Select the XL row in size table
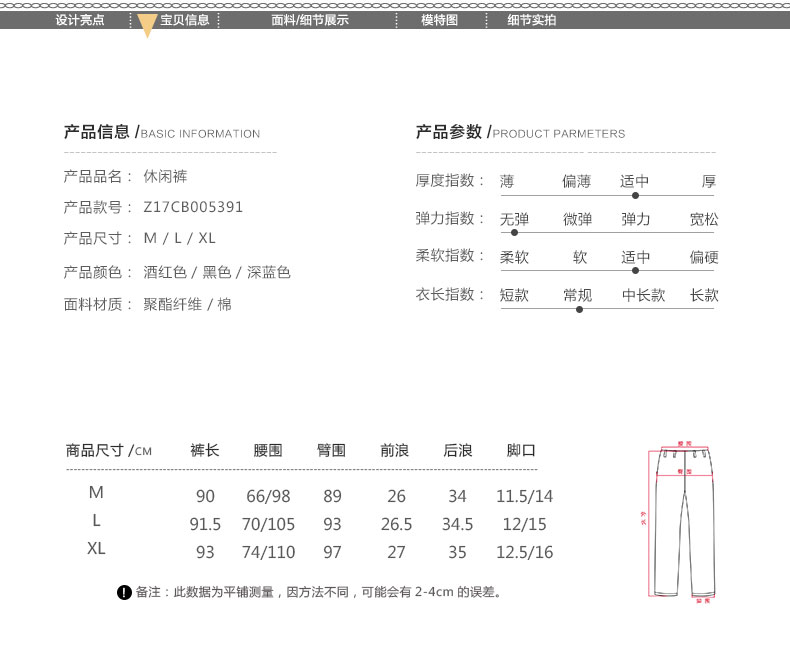The width and height of the screenshot is (790, 649). tap(96, 549)
